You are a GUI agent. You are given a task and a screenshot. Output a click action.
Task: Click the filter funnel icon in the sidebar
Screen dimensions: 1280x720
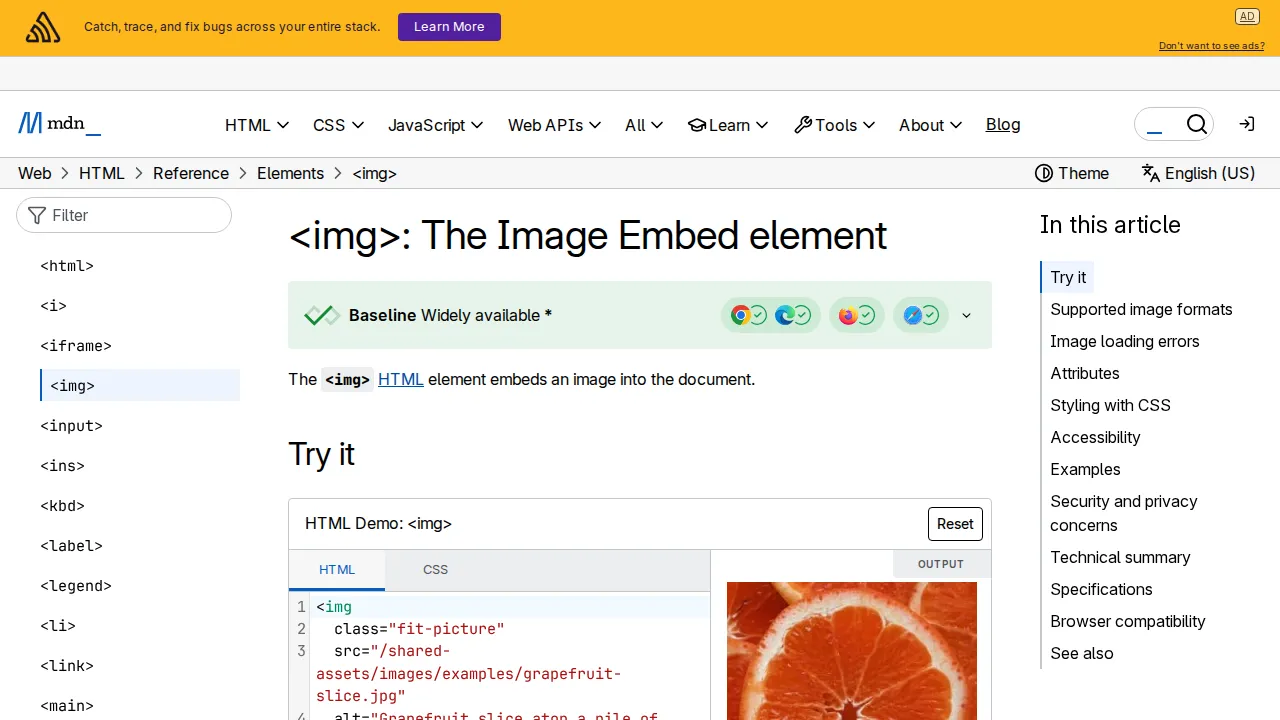36,215
